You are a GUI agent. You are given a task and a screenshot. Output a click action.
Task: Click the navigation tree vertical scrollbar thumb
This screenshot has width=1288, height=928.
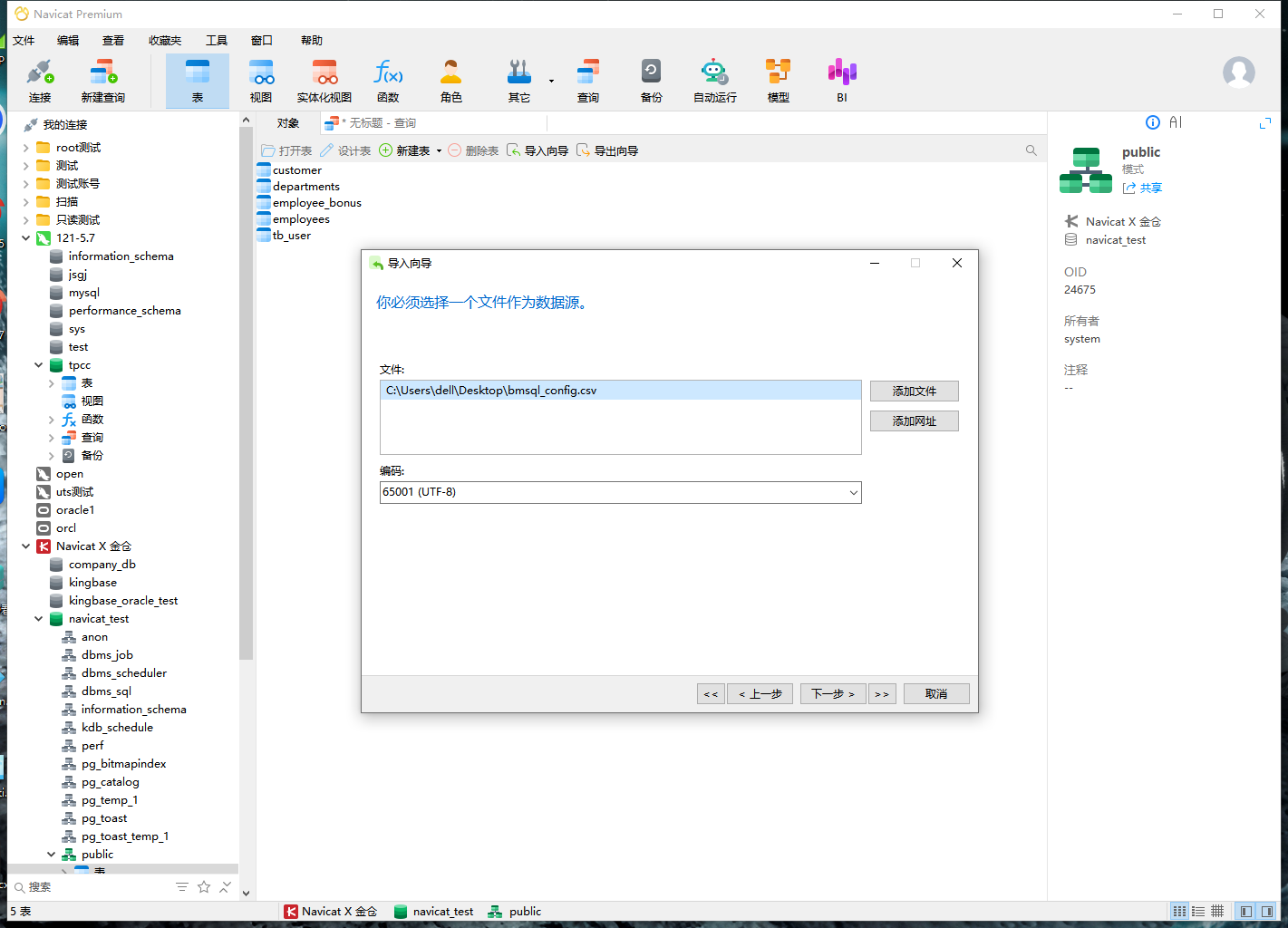click(x=246, y=393)
